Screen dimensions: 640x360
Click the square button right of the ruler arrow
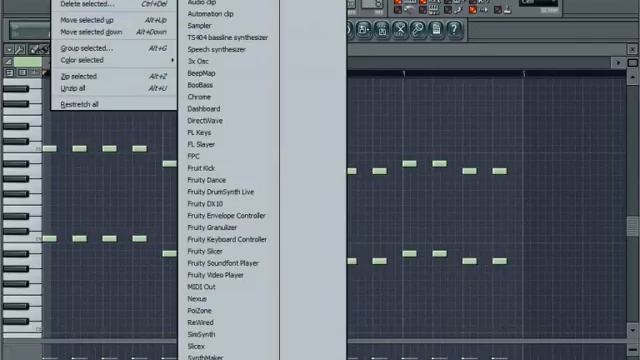(632, 63)
